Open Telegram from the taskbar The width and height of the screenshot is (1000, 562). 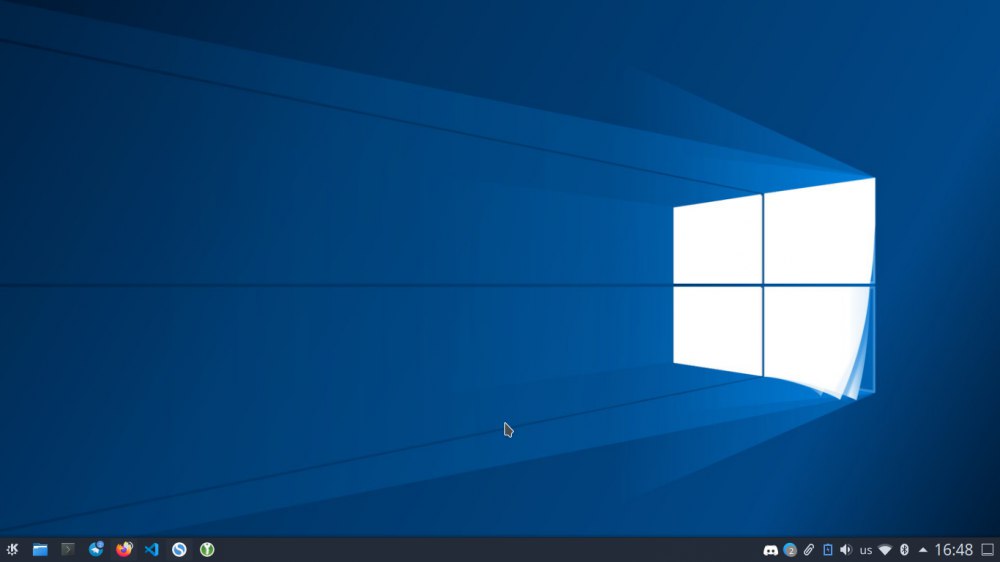click(x=96, y=549)
